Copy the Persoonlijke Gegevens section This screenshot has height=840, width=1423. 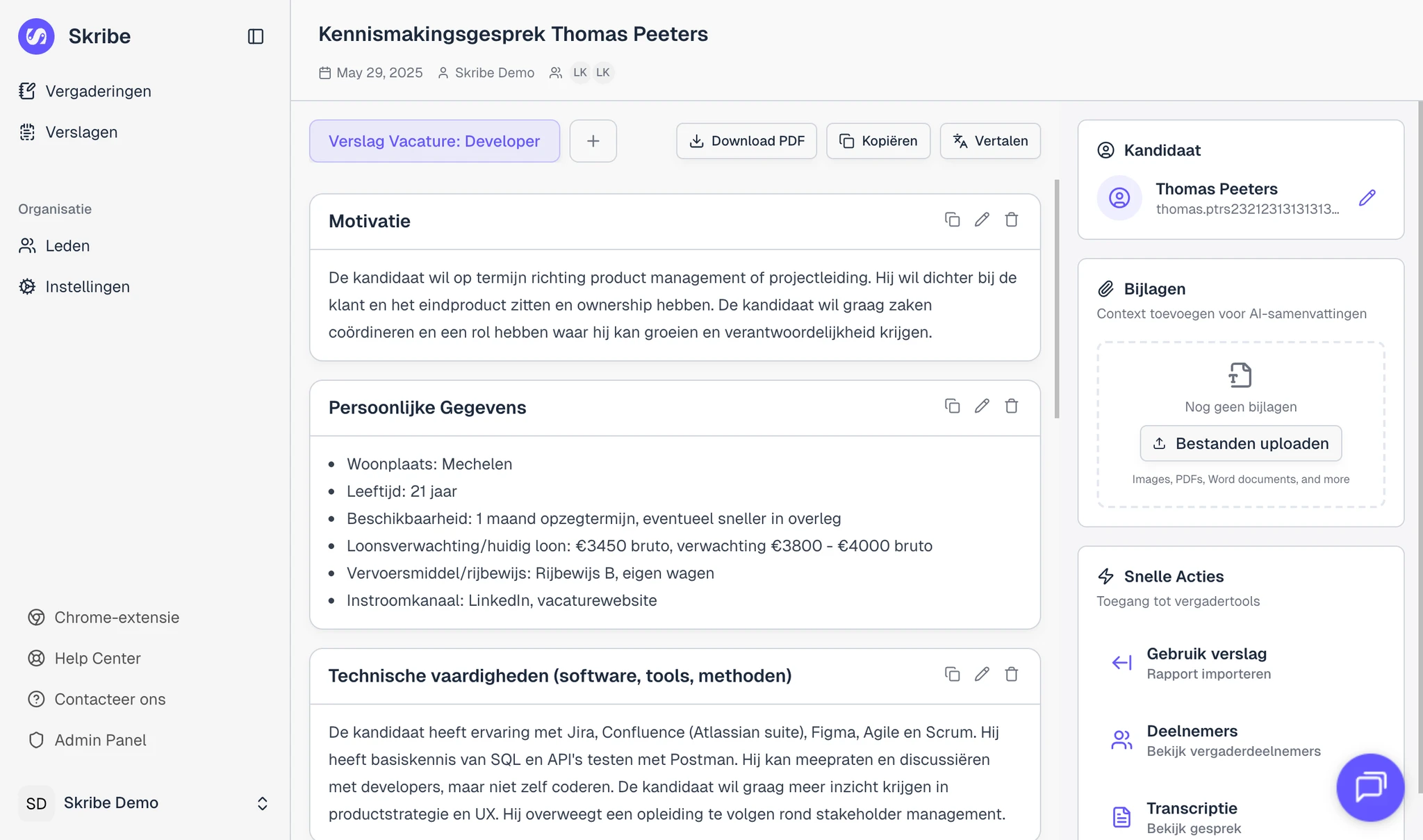click(952, 406)
